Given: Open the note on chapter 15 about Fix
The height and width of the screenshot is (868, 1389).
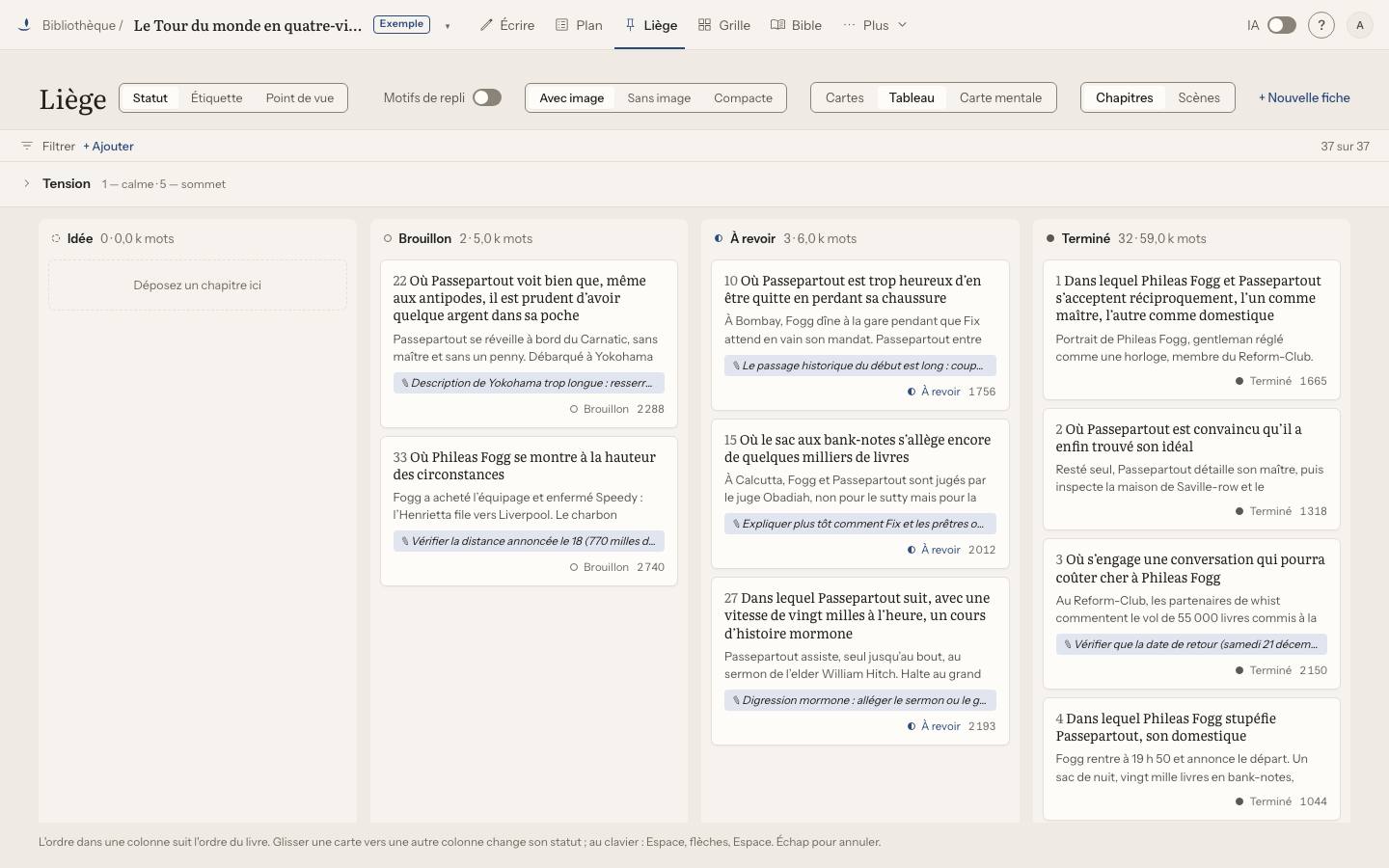Looking at the screenshot, I should point(860,524).
